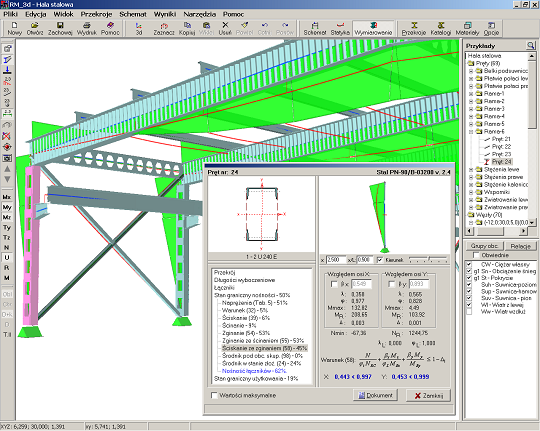Save using the Zachowaj disk icon
540x431 pixels.
pyautogui.click(x=60, y=28)
